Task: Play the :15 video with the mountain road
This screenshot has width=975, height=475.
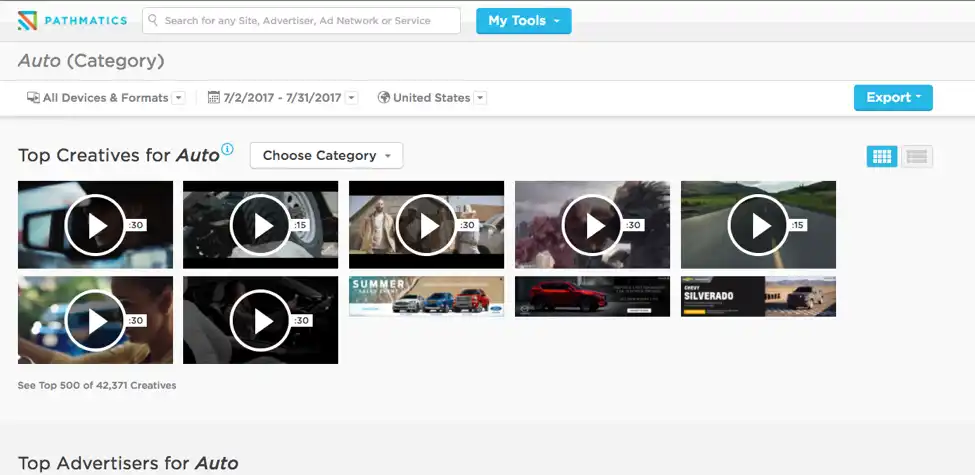Action: pos(759,225)
